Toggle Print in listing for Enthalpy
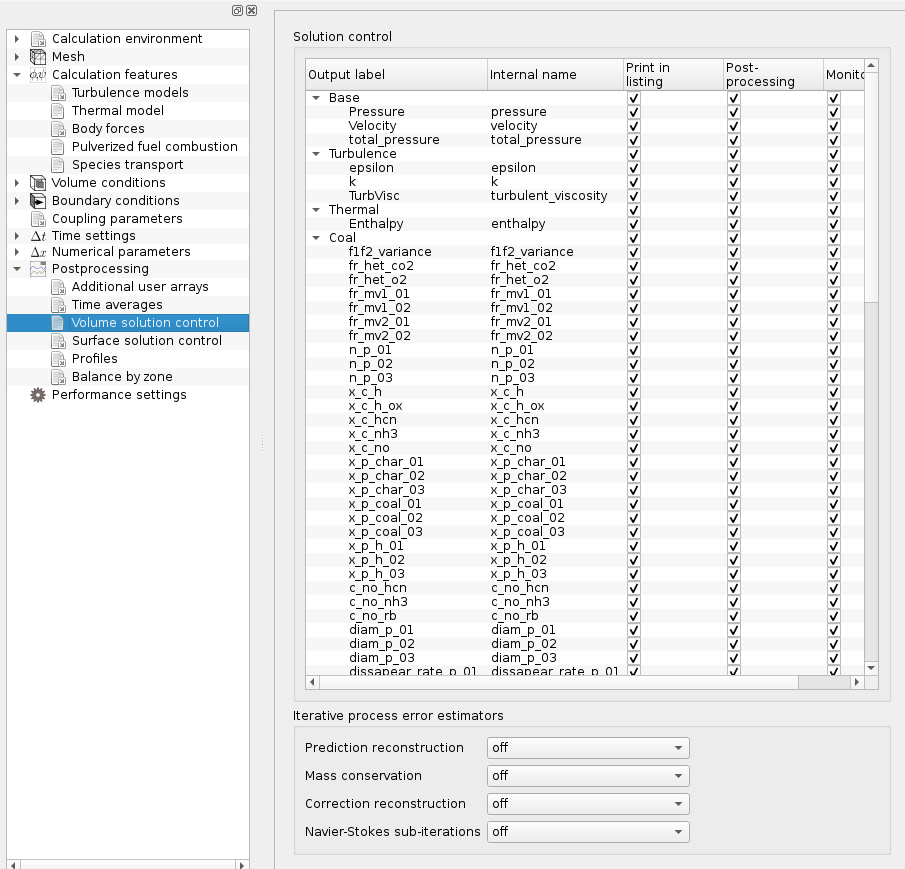 [x=634, y=224]
